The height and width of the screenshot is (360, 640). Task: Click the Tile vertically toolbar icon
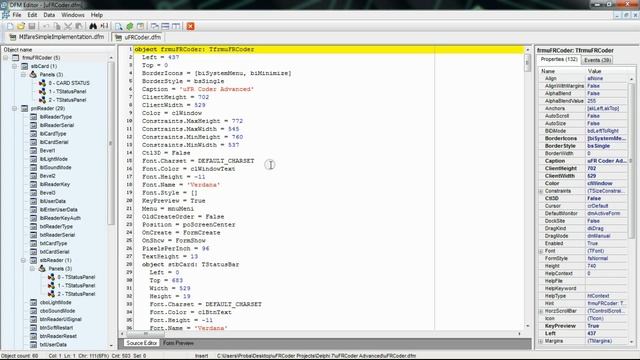[x=176, y=26]
